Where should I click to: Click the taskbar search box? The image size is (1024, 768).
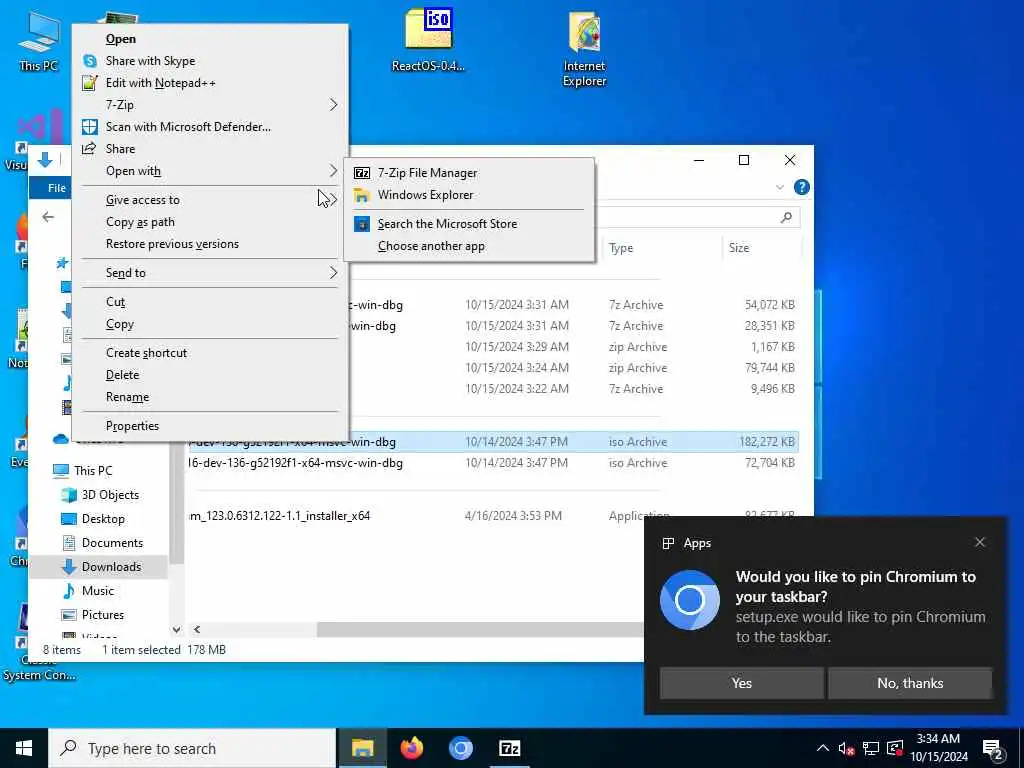click(x=193, y=748)
